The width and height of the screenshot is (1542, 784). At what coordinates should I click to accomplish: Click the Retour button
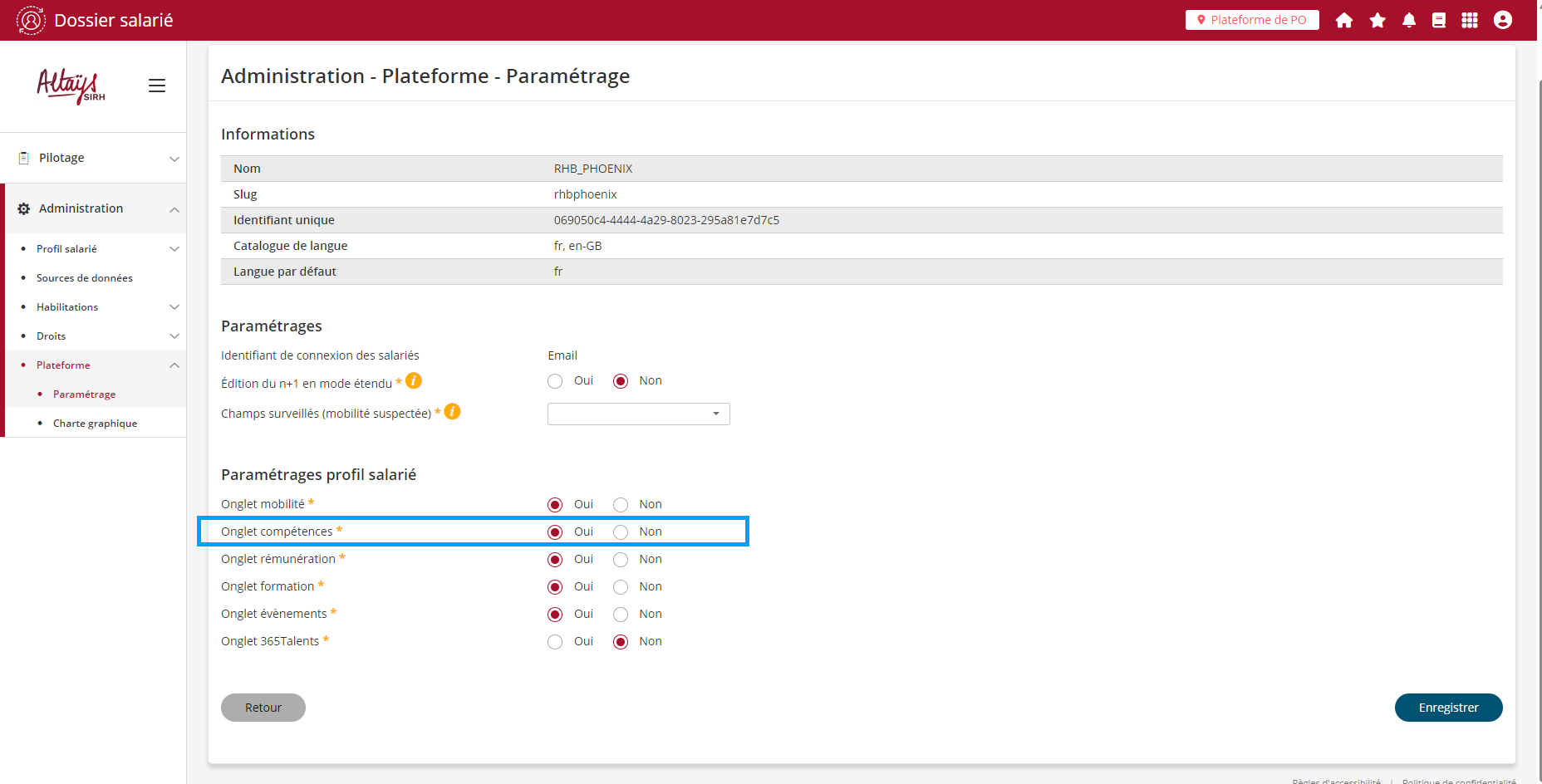coord(263,708)
